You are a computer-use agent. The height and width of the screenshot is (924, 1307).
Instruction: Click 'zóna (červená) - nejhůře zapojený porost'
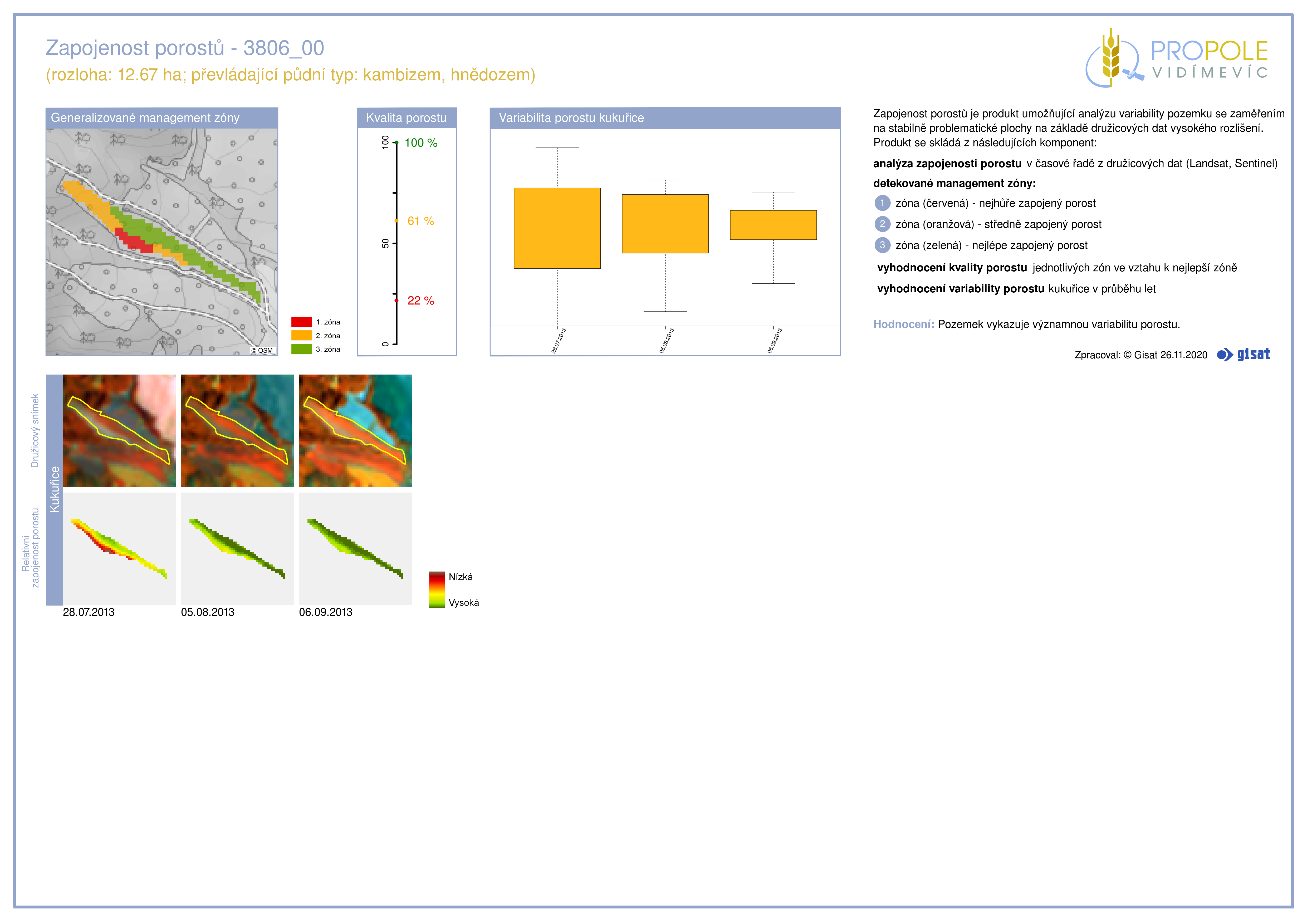pyautogui.click(x=996, y=203)
